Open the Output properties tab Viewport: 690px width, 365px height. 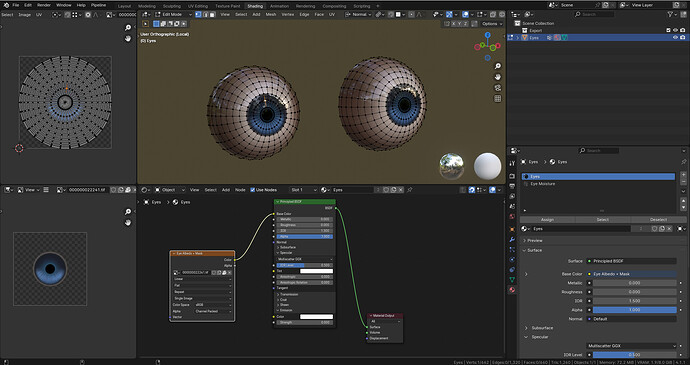point(512,186)
